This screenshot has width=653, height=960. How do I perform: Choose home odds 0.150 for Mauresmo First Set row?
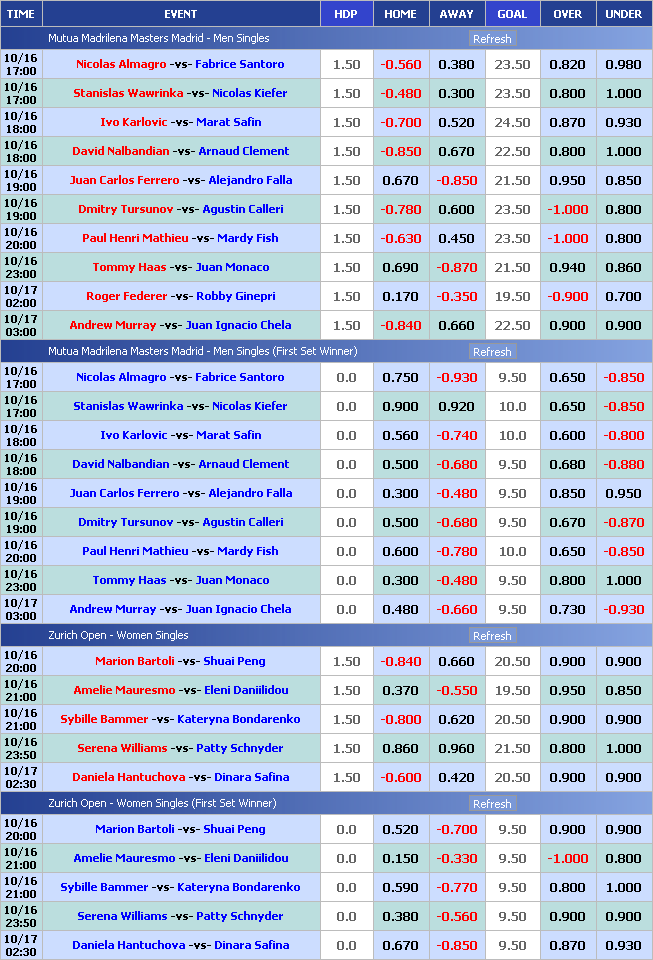pos(400,858)
